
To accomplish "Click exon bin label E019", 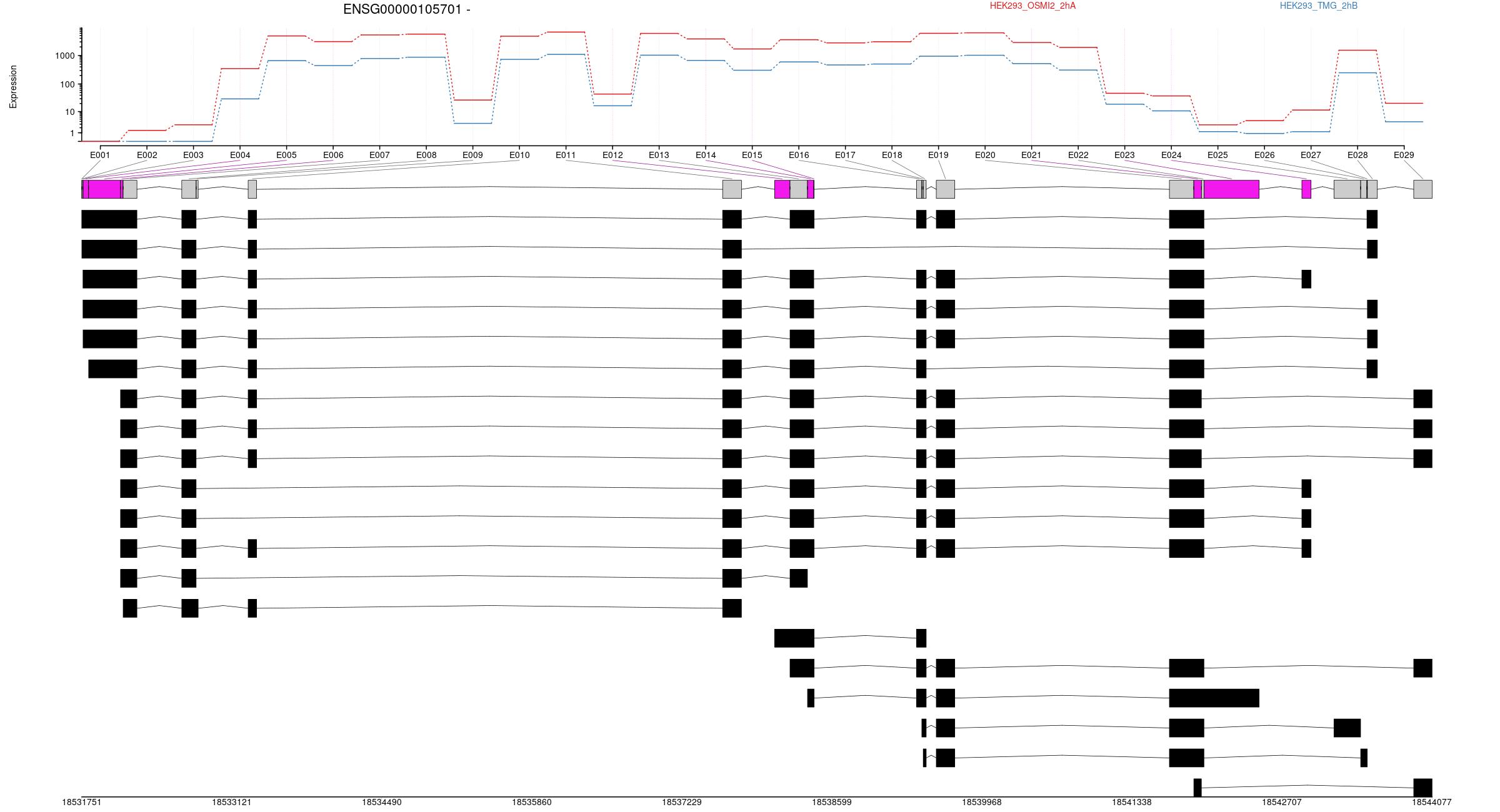I will coord(938,155).
